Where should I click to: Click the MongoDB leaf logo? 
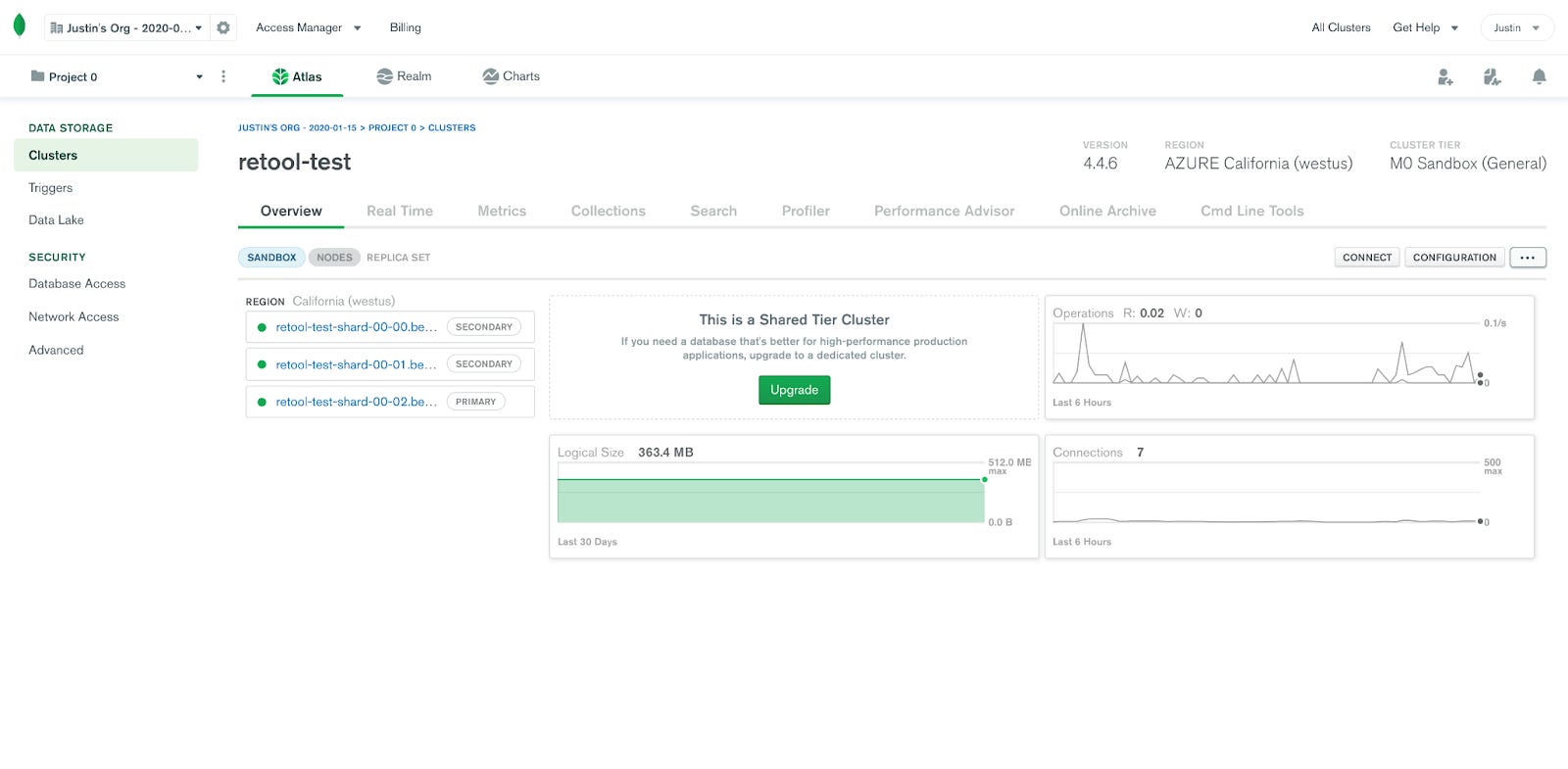pos(19,25)
